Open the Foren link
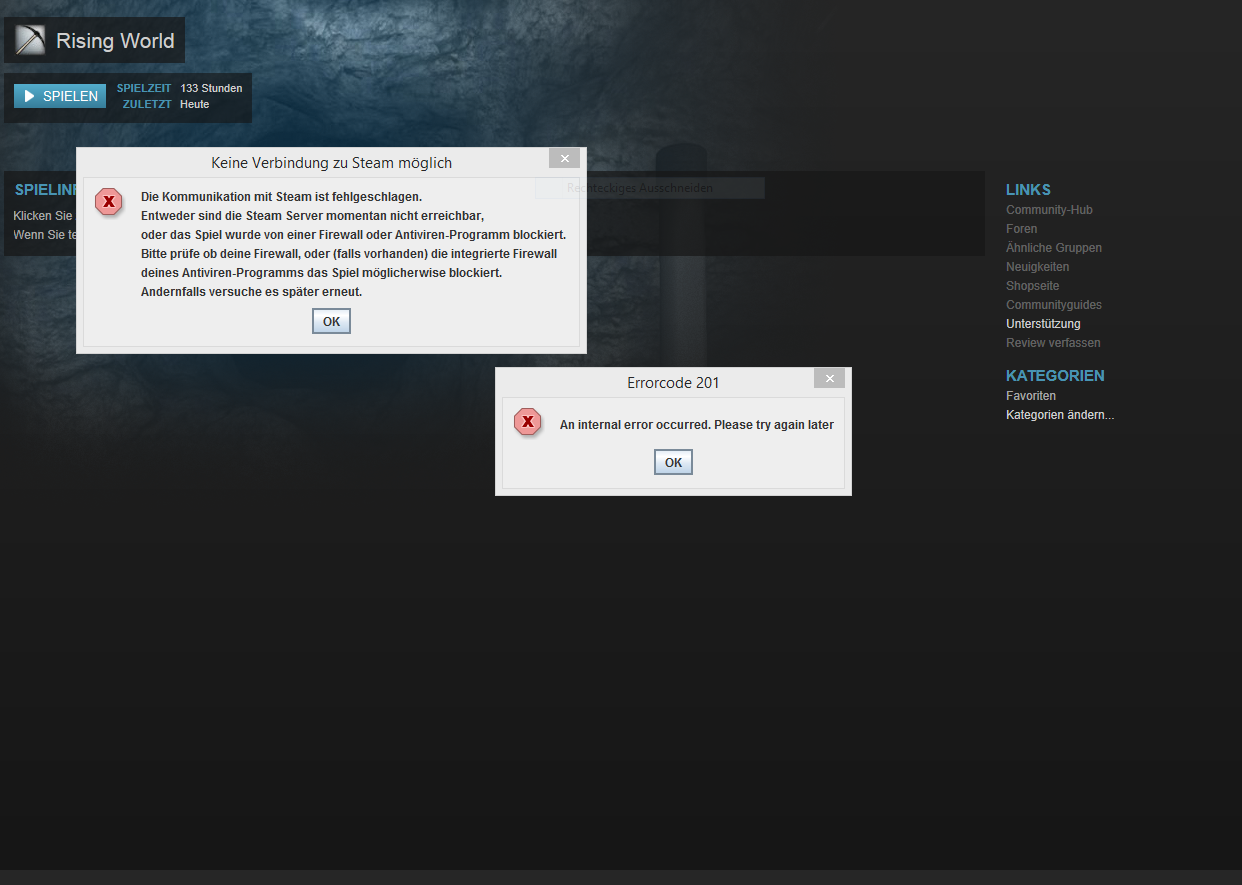 [1021, 229]
